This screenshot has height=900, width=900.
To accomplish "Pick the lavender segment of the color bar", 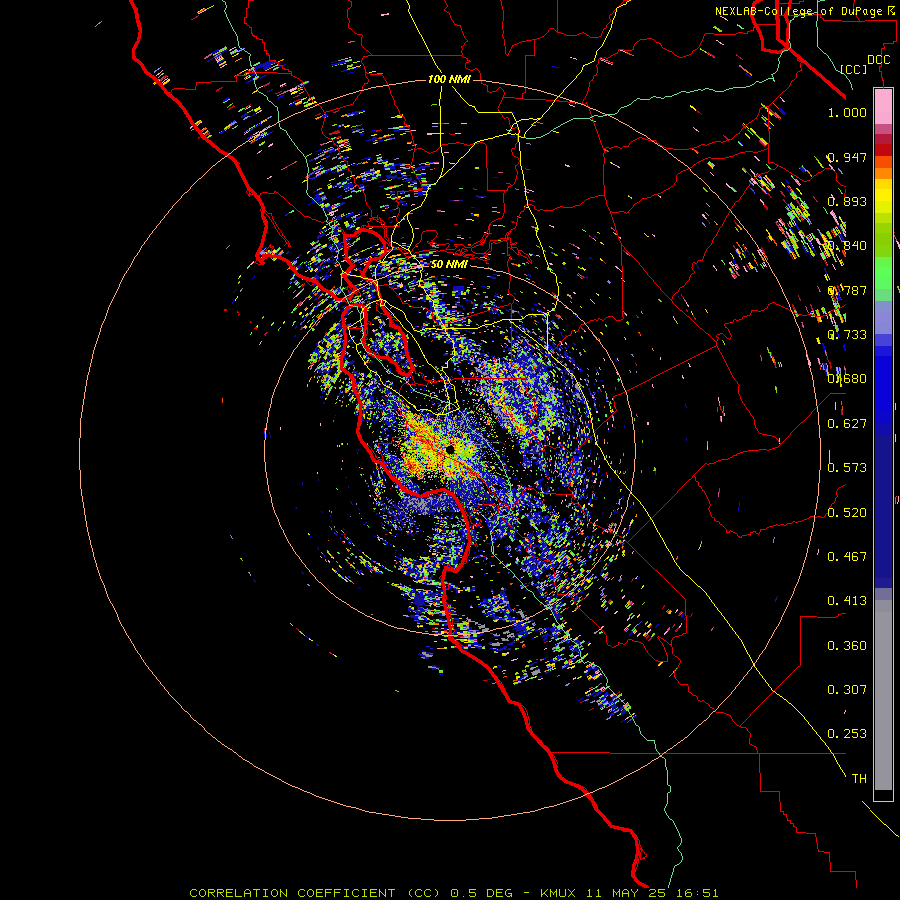I will (883, 317).
